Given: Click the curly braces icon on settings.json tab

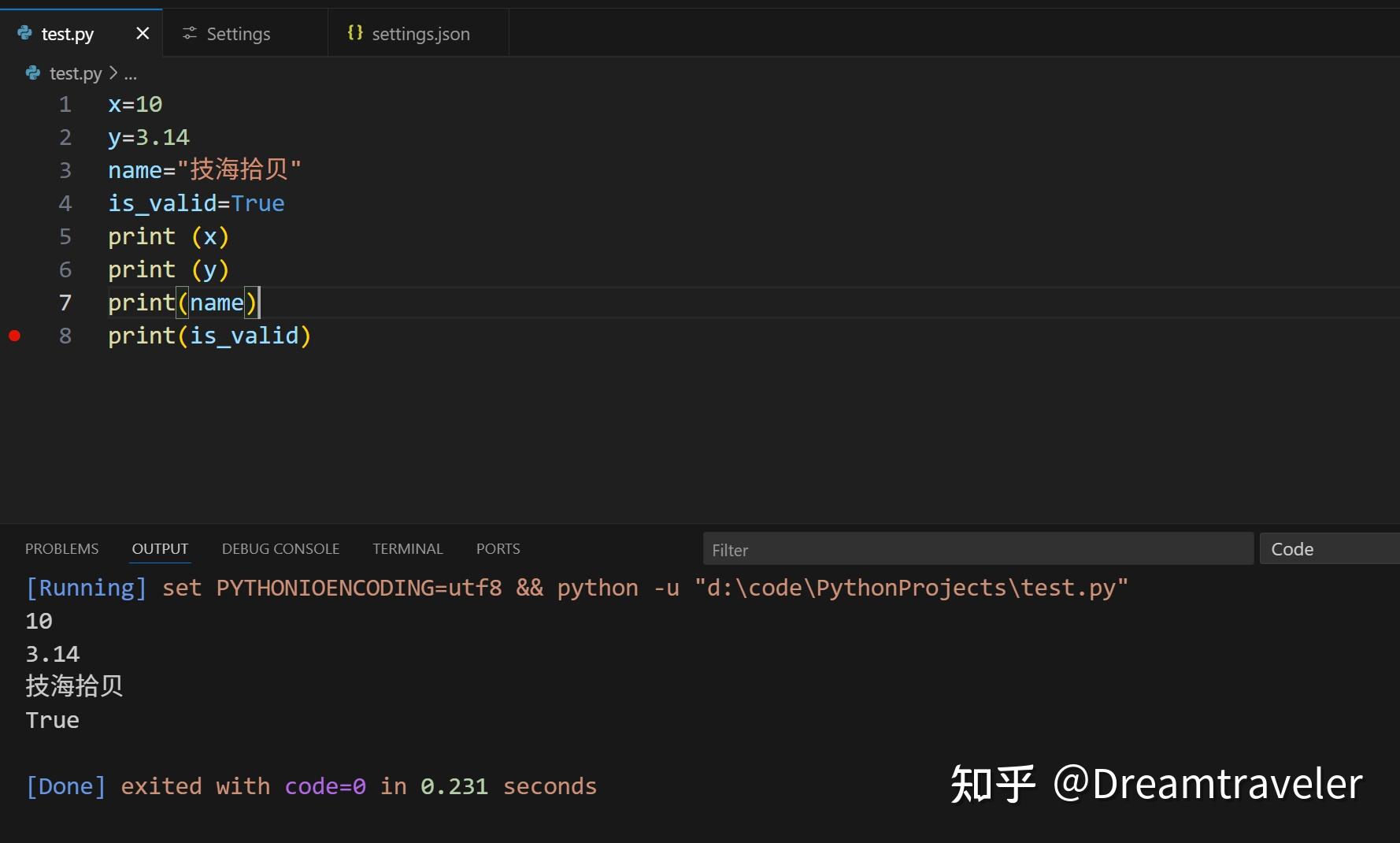Looking at the screenshot, I should 354,33.
